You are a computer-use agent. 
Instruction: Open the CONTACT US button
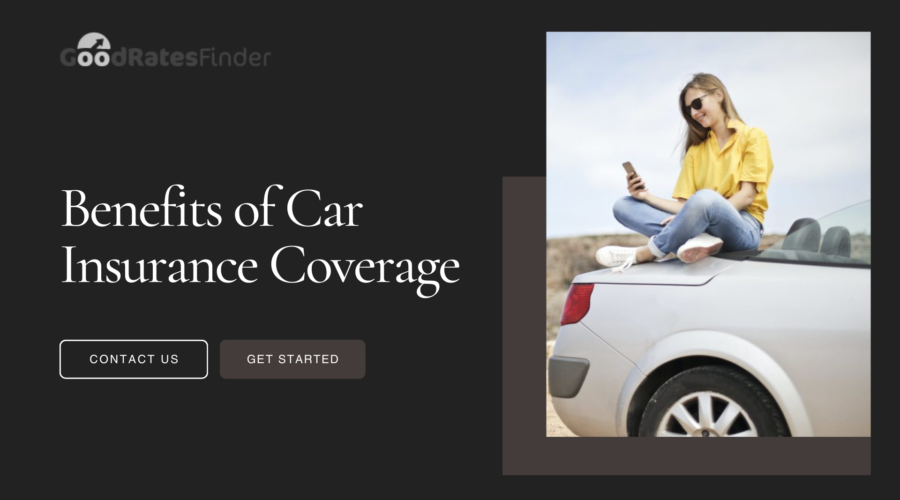click(134, 359)
